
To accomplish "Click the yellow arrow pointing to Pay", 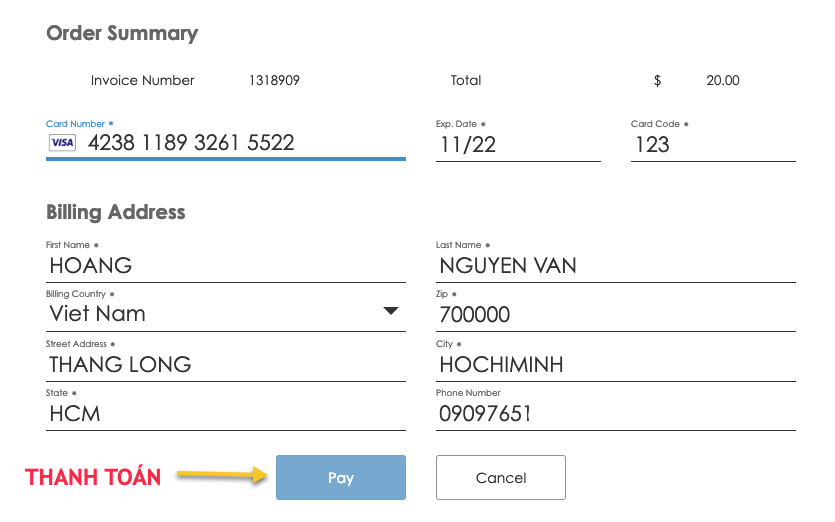I will coord(222,474).
